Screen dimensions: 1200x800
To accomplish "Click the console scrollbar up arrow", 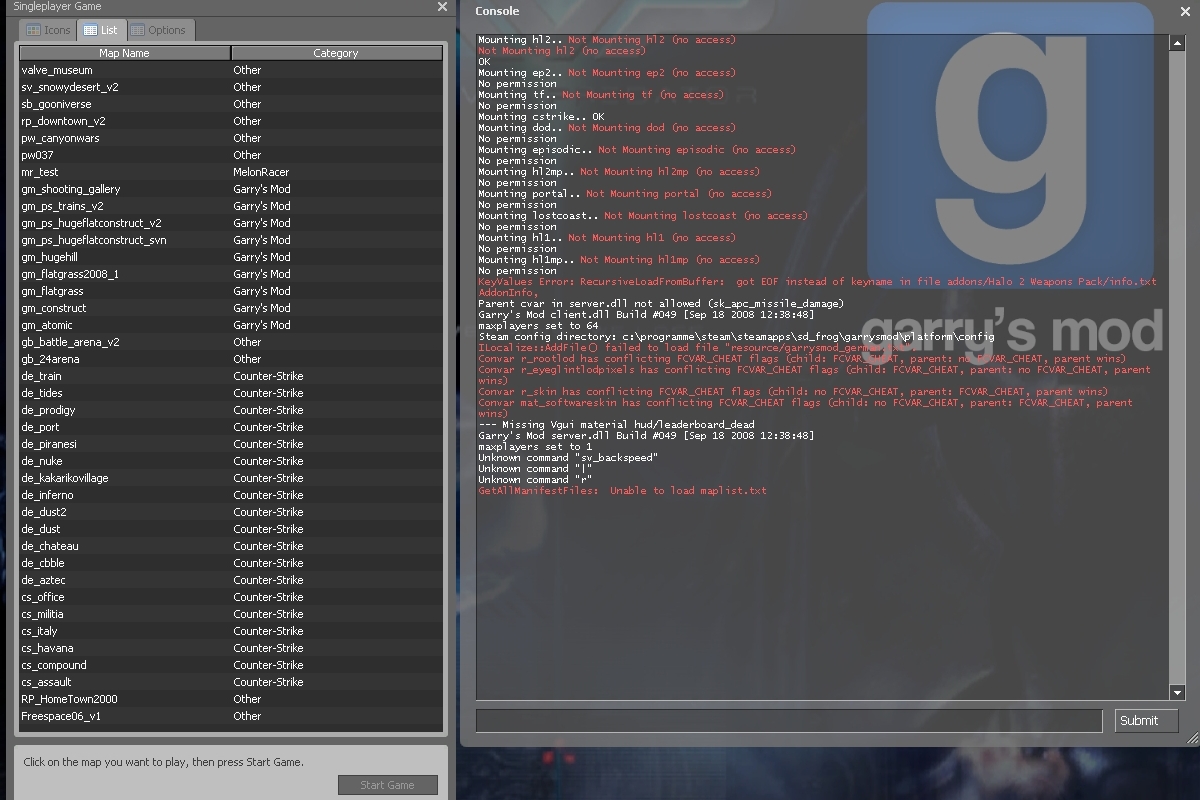I will point(1177,42).
